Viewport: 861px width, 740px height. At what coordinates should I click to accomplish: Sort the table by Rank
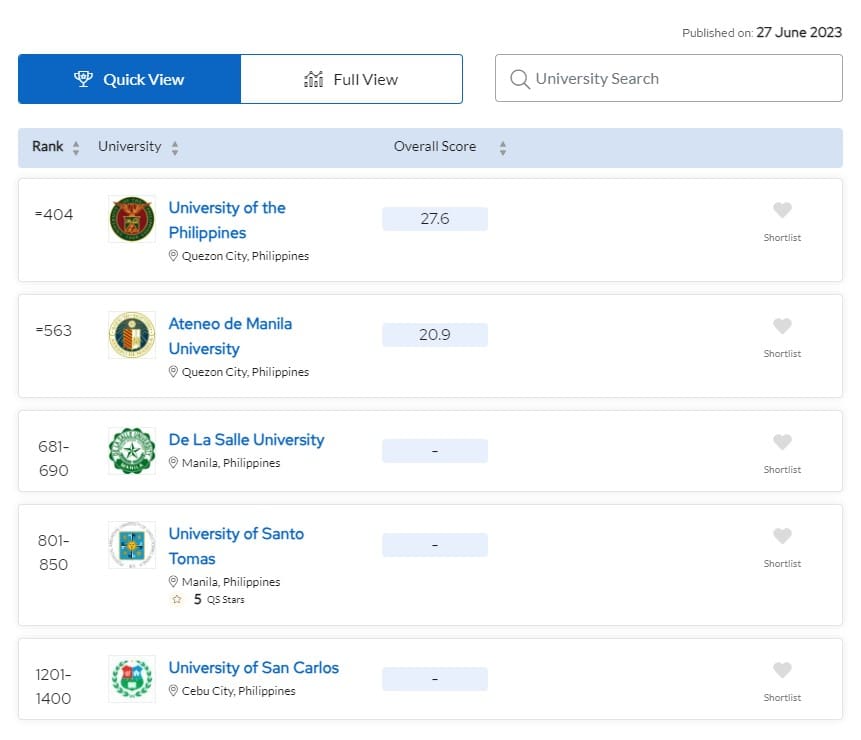click(x=76, y=147)
